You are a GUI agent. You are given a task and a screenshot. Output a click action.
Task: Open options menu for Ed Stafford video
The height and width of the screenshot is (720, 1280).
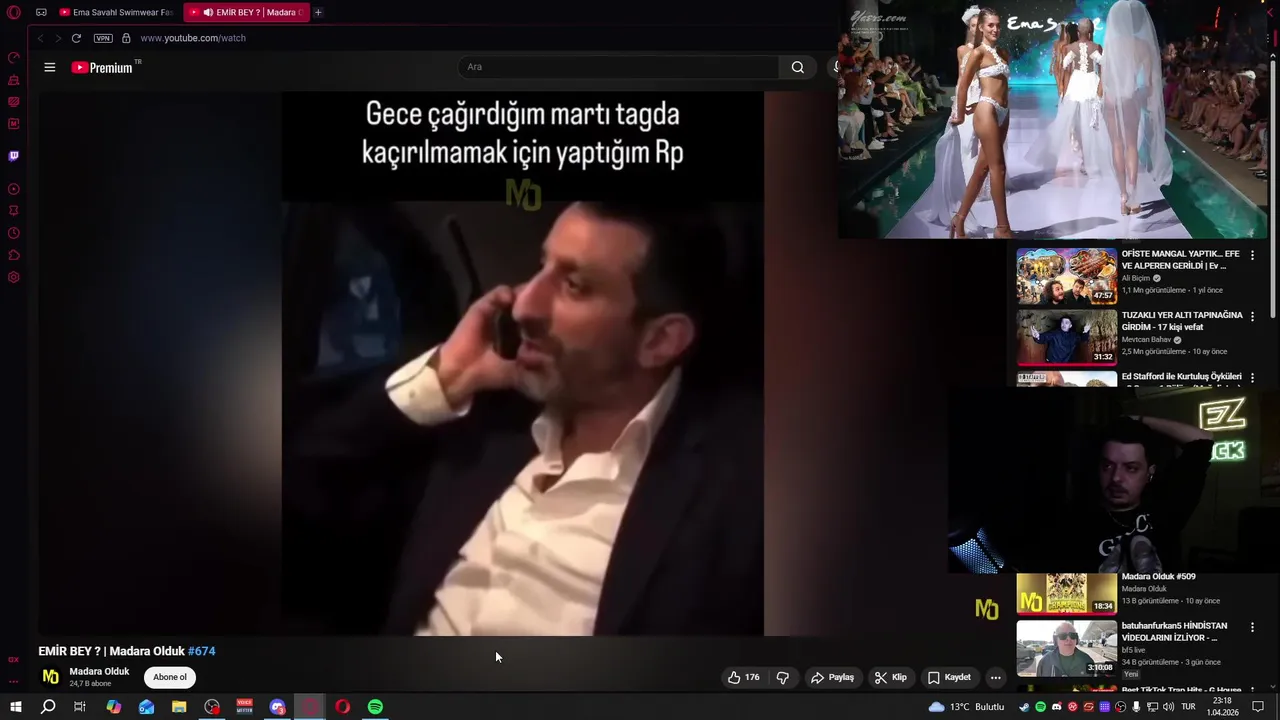[x=1252, y=378]
